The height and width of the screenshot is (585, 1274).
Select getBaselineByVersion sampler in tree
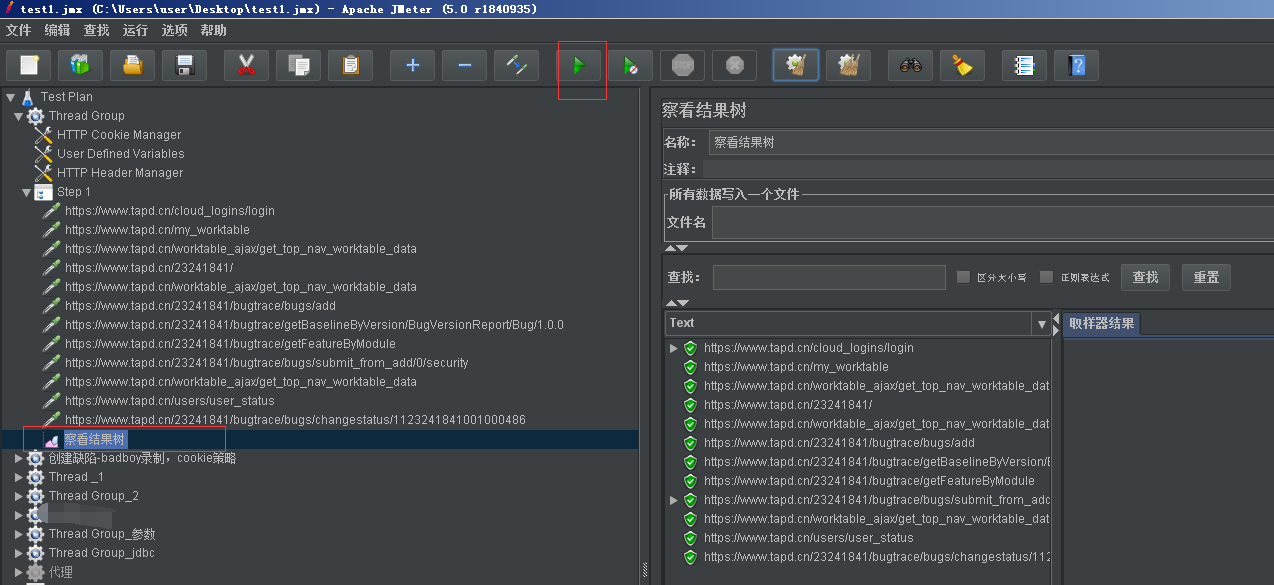(x=314, y=325)
